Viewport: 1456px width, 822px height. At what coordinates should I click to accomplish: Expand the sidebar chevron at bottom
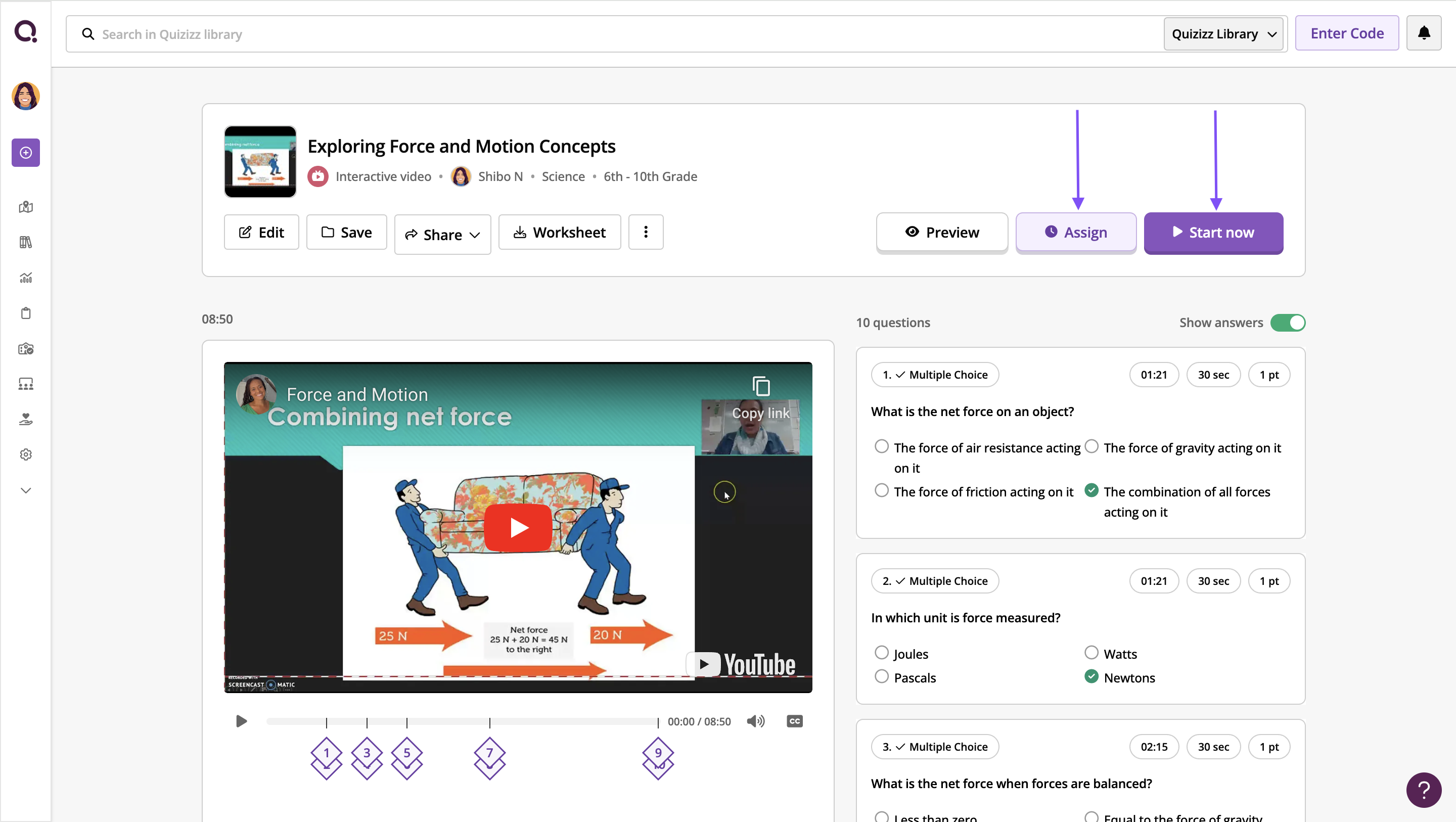(x=25, y=490)
